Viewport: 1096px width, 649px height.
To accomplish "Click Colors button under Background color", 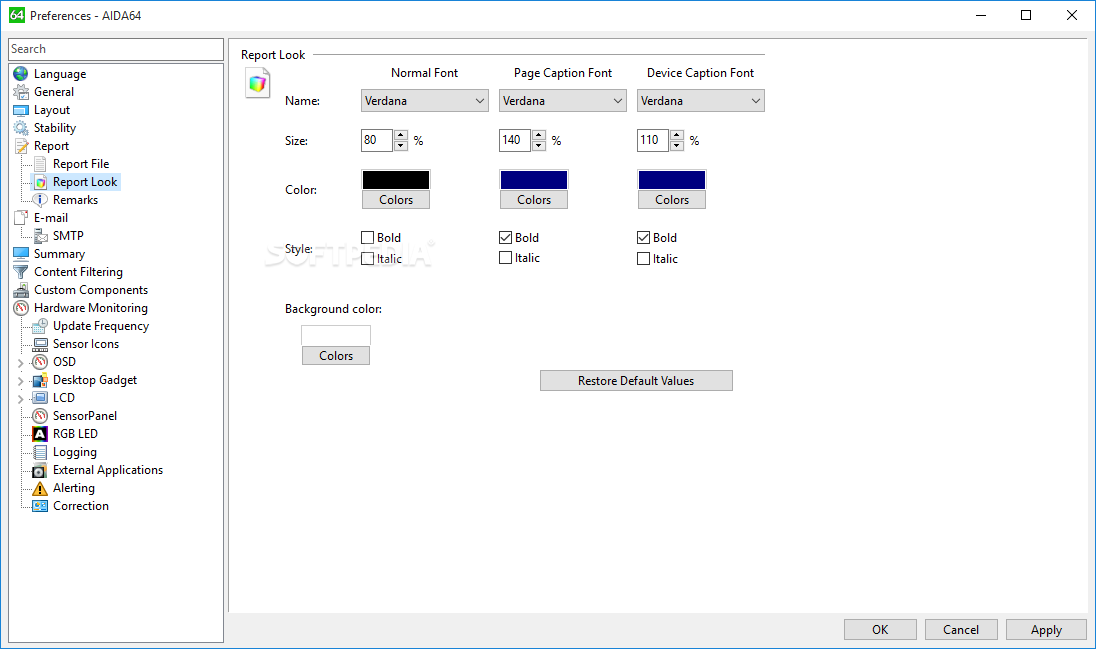I will tap(336, 355).
